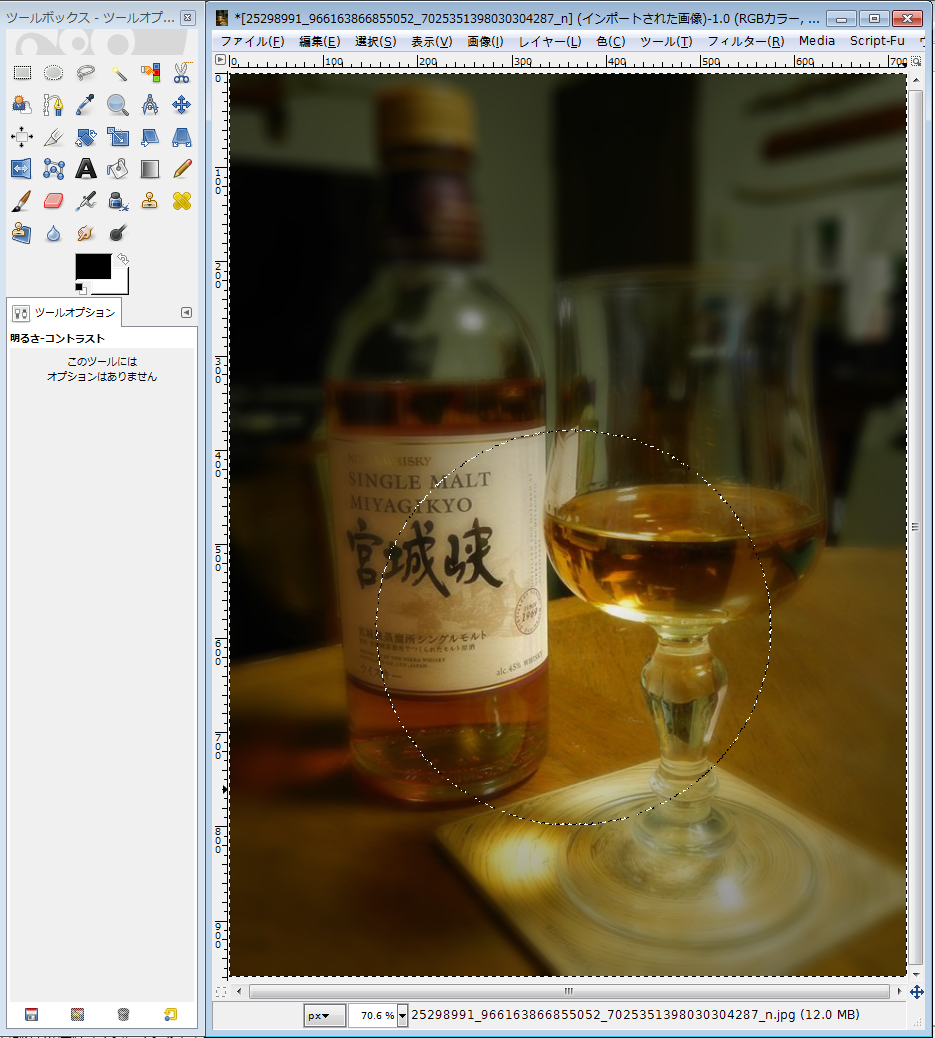The image size is (935, 1038).
Task: Open the zoom percentage dropdown arrow
Action: pyautogui.click(x=403, y=1015)
